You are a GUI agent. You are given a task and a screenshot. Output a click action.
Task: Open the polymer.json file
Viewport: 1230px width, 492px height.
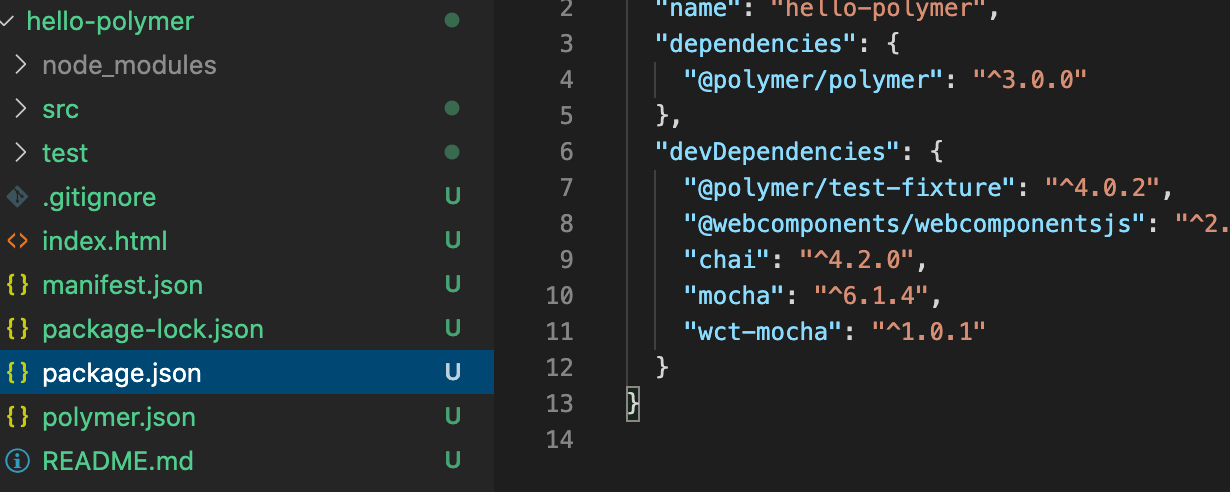tap(119, 417)
